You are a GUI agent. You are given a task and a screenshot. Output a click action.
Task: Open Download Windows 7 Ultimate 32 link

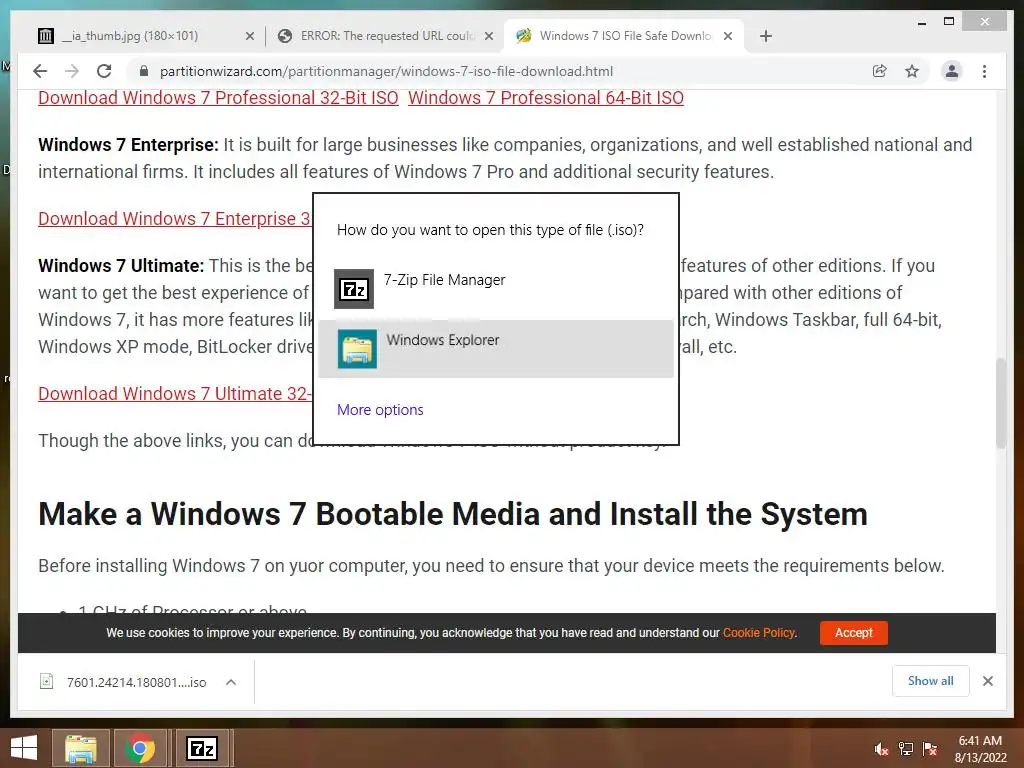[175, 394]
